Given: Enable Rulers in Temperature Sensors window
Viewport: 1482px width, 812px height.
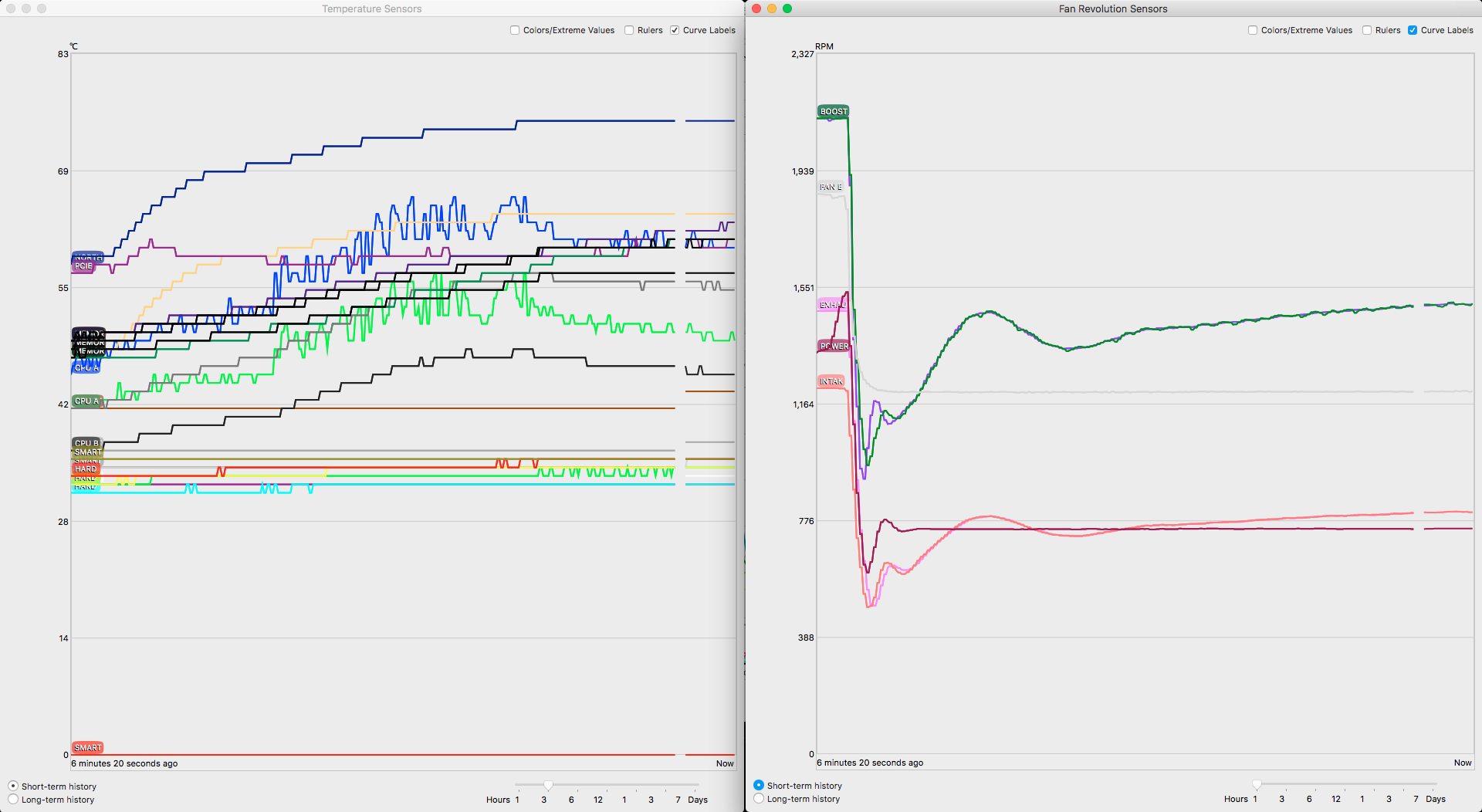Looking at the screenshot, I should click(x=629, y=31).
